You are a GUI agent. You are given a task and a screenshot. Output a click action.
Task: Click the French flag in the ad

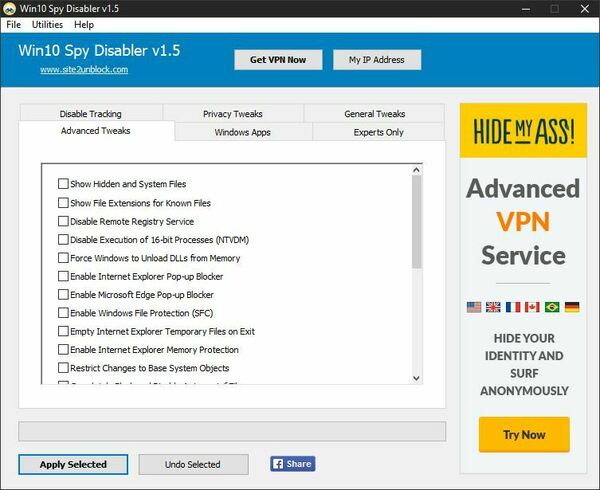coord(513,307)
